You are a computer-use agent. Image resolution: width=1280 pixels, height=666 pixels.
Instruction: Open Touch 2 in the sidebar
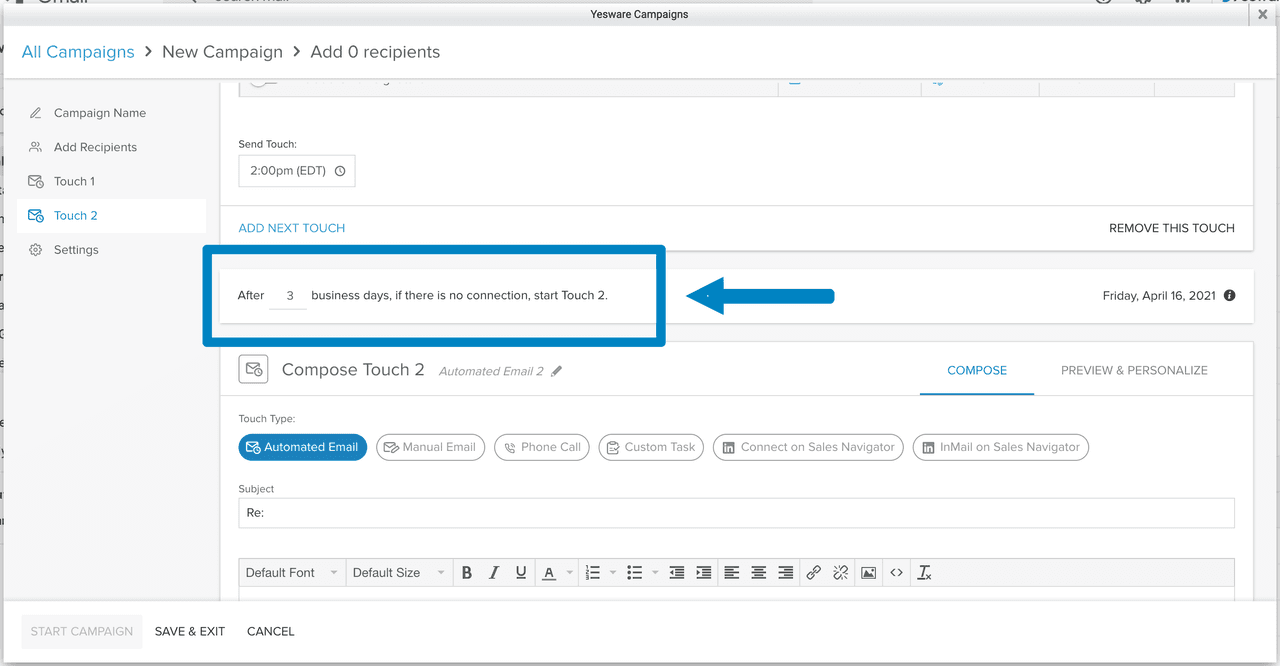click(x=111, y=216)
